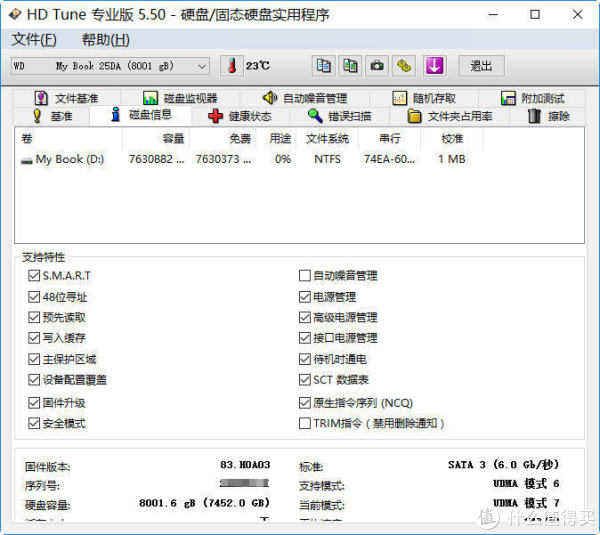Switch to the 擦除 tab
Image resolution: width=600 pixels, height=535 pixels.
click(548, 116)
